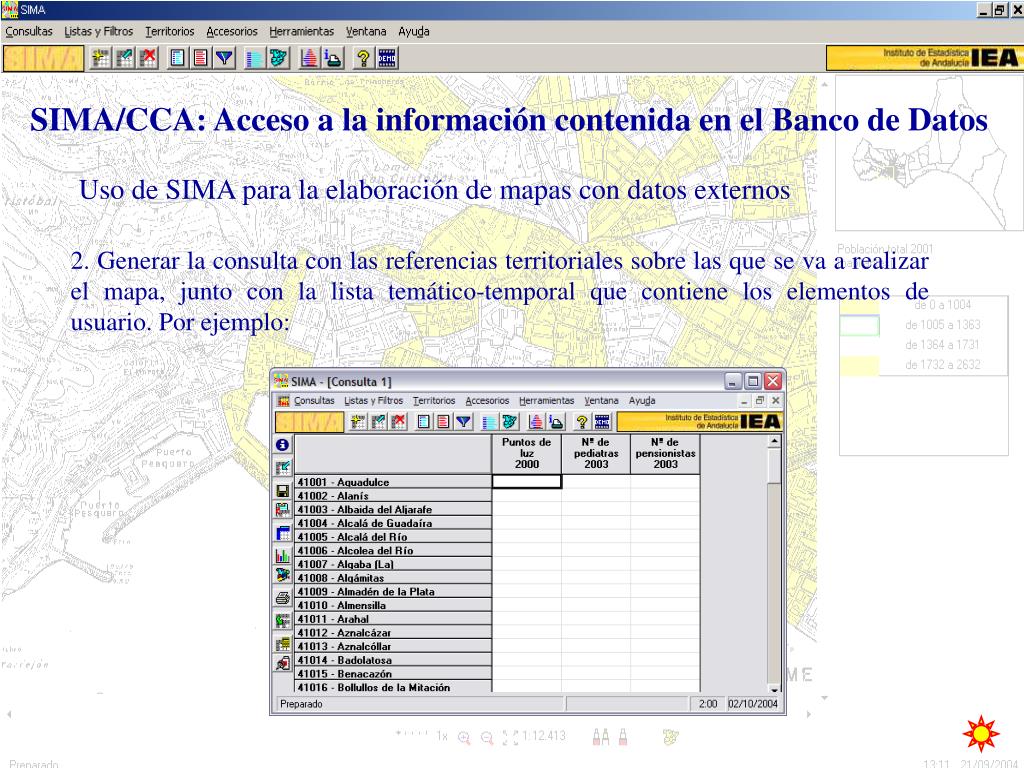
Task: Click the yellow question mark help icon in outer toolbar
Action: (363, 58)
